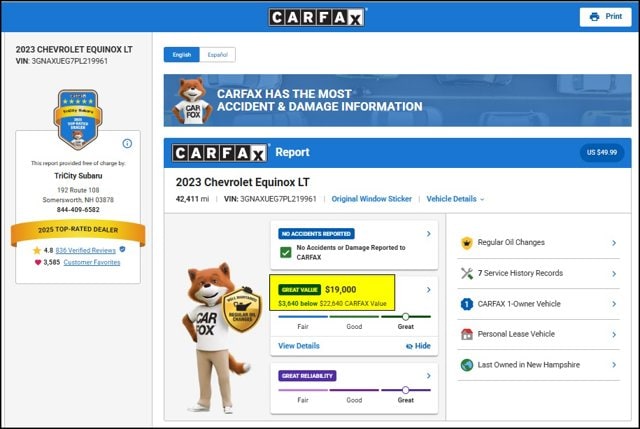
Task: Switch language to English
Action: tap(182, 55)
